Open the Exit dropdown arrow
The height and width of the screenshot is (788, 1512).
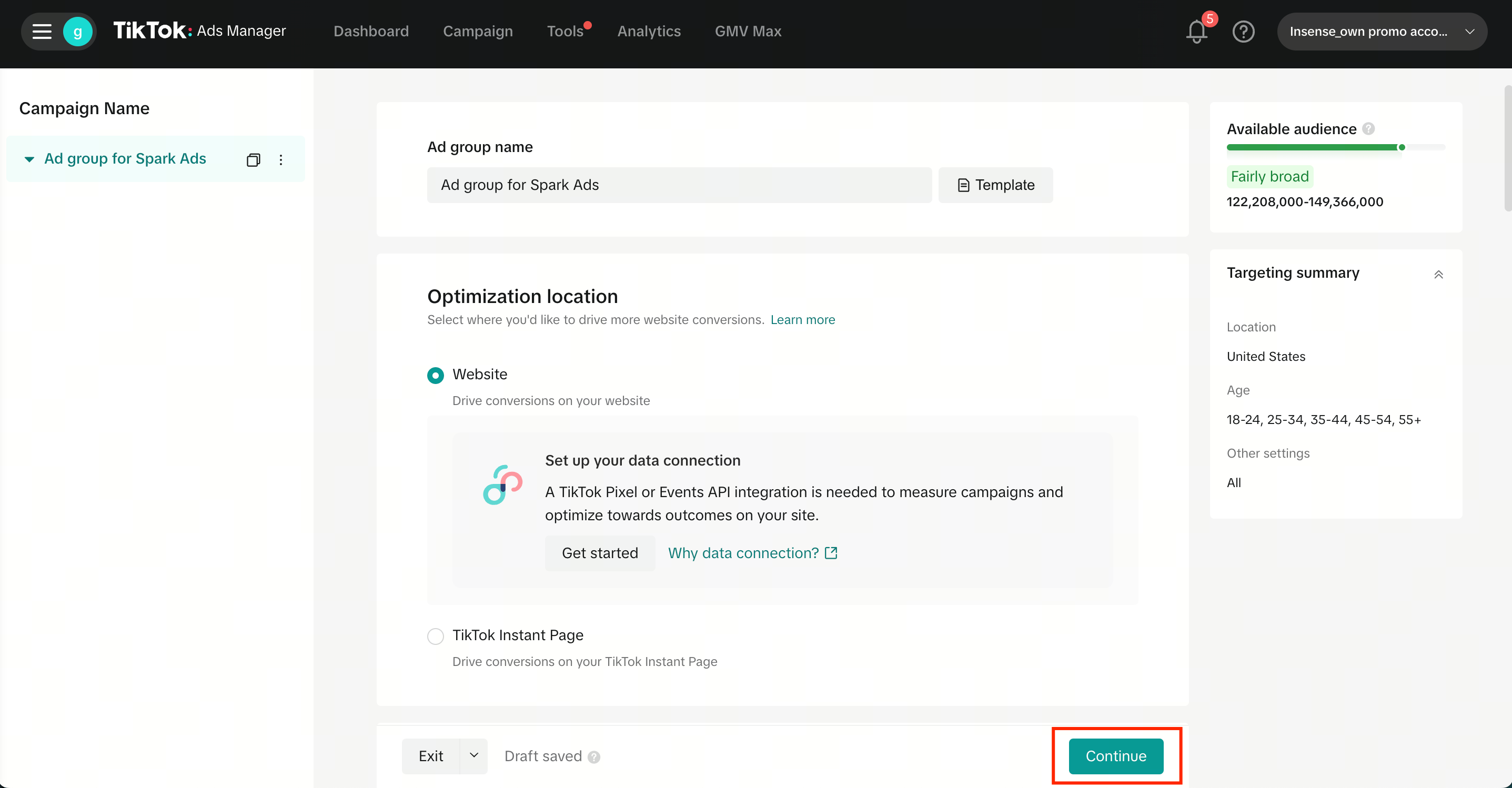coord(473,756)
